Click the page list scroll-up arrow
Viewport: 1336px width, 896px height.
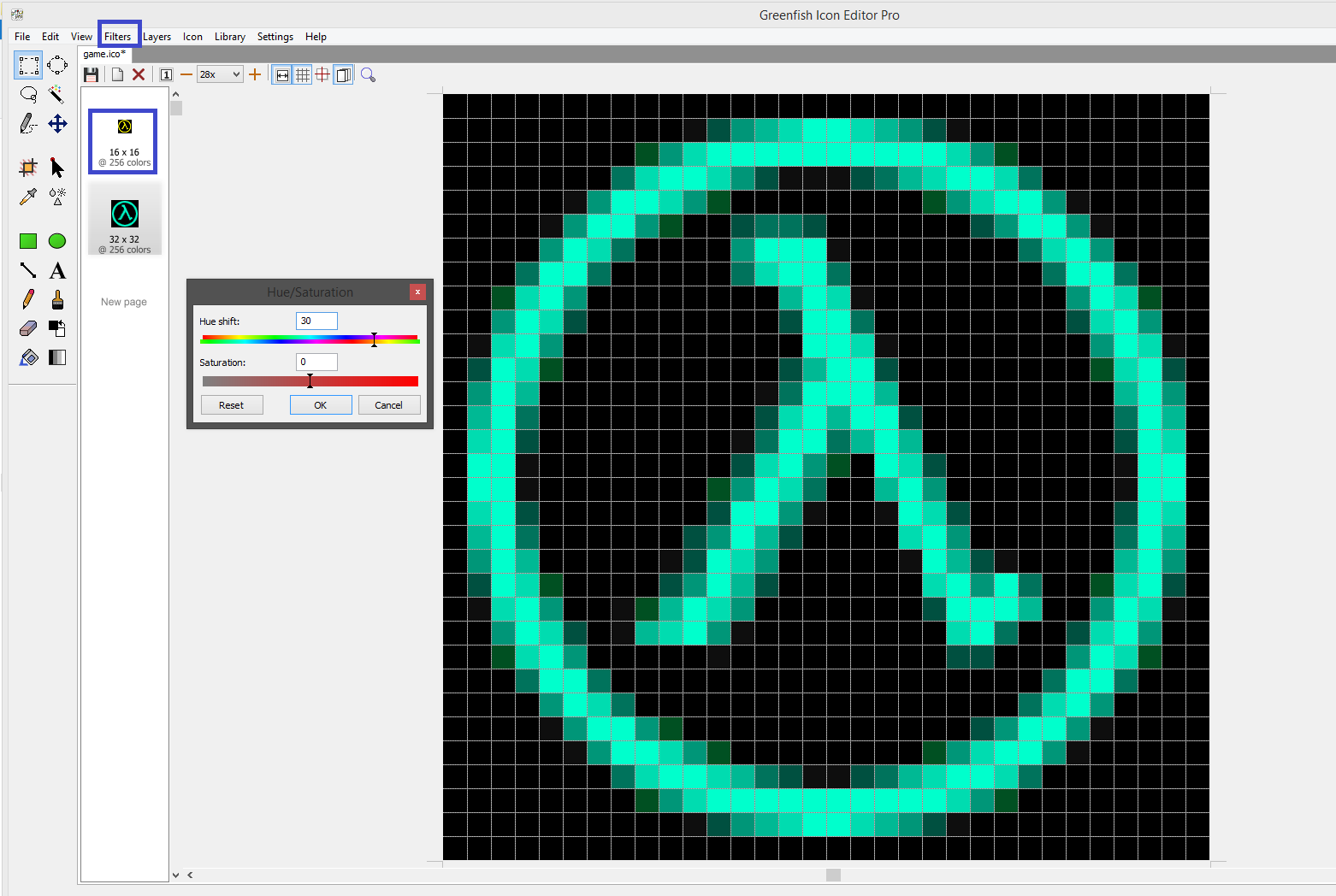click(x=176, y=94)
